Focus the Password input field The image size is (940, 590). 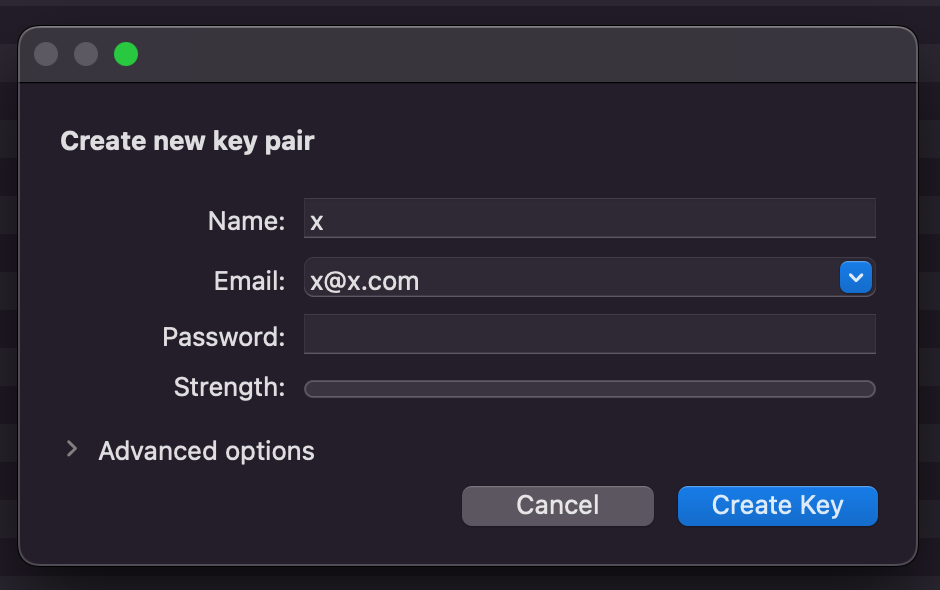coord(590,334)
